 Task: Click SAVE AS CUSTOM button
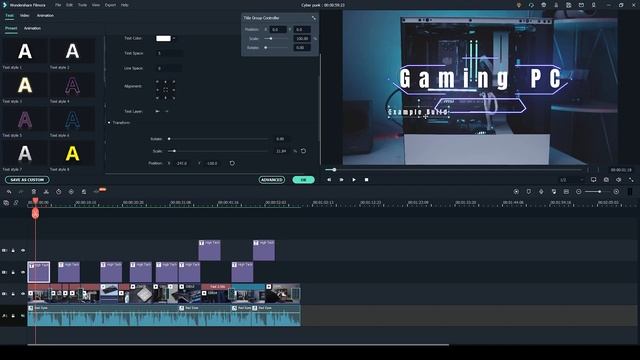[27, 180]
